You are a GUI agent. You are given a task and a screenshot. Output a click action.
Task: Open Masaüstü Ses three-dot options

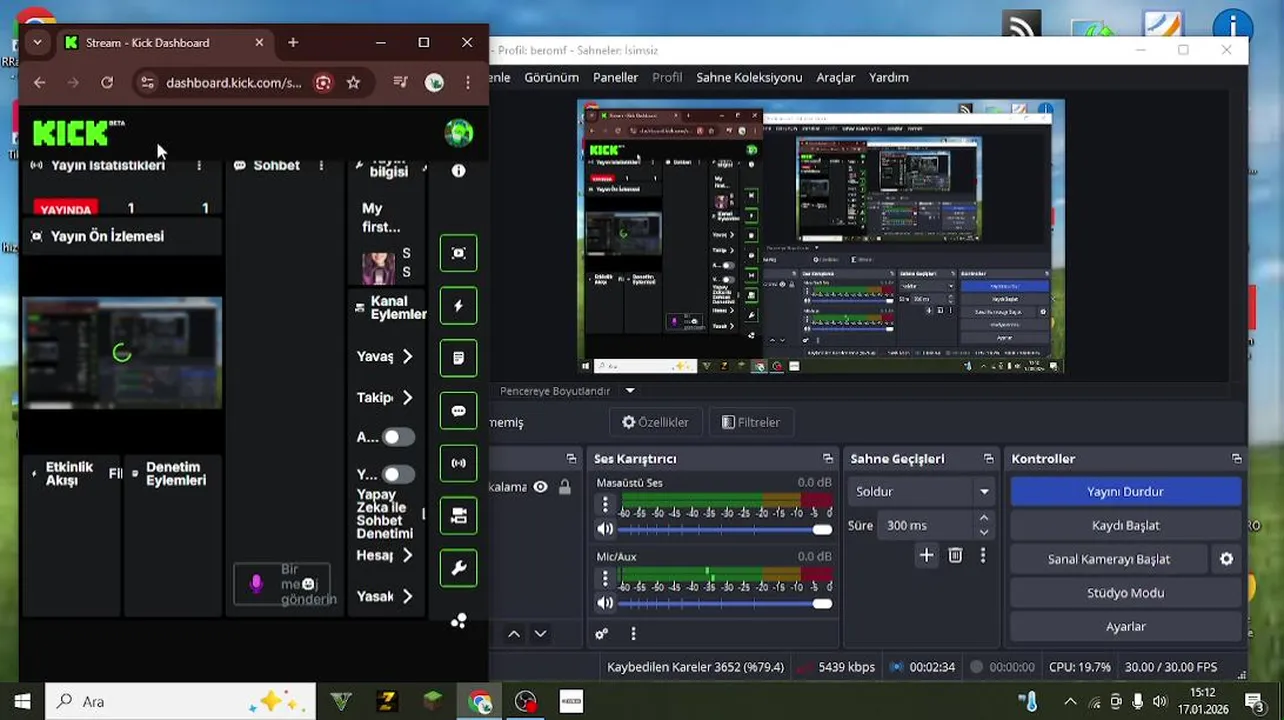(605, 505)
